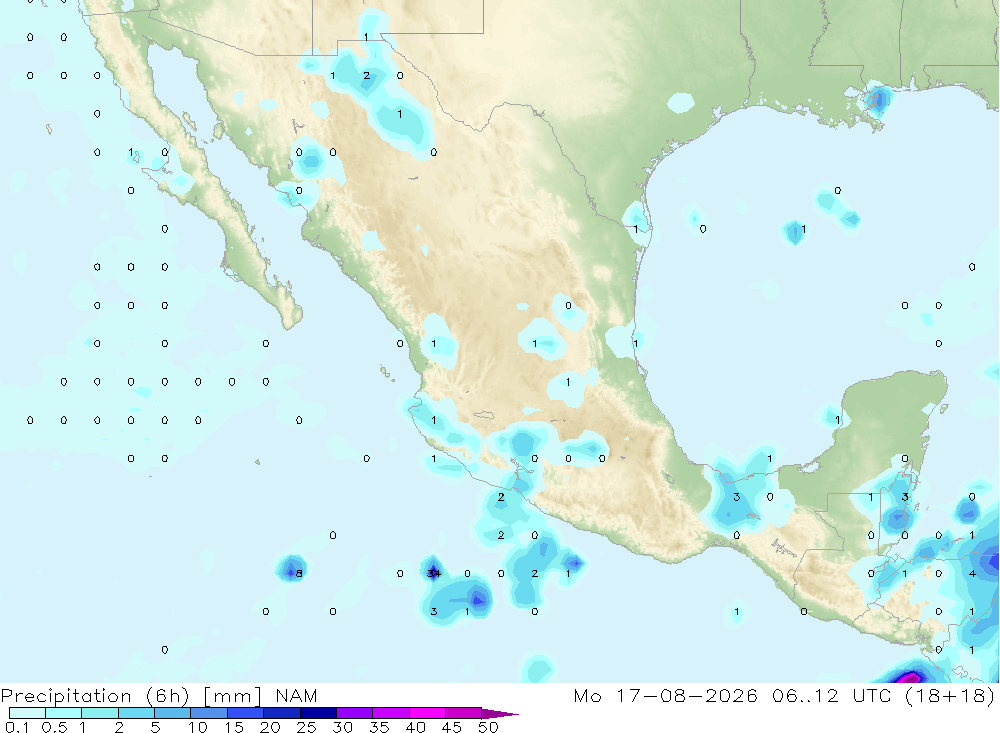
Task: Click the 45–50 mm legend color segment
Action: [464, 713]
